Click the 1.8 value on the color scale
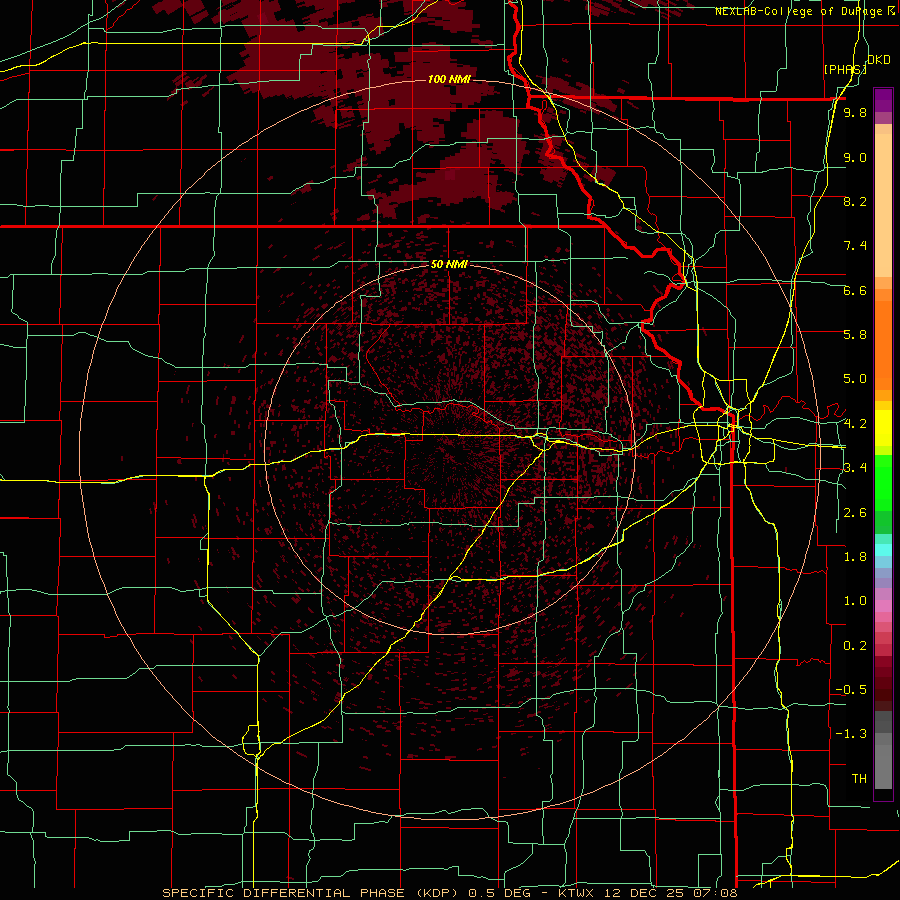This screenshot has width=900, height=900. click(855, 557)
